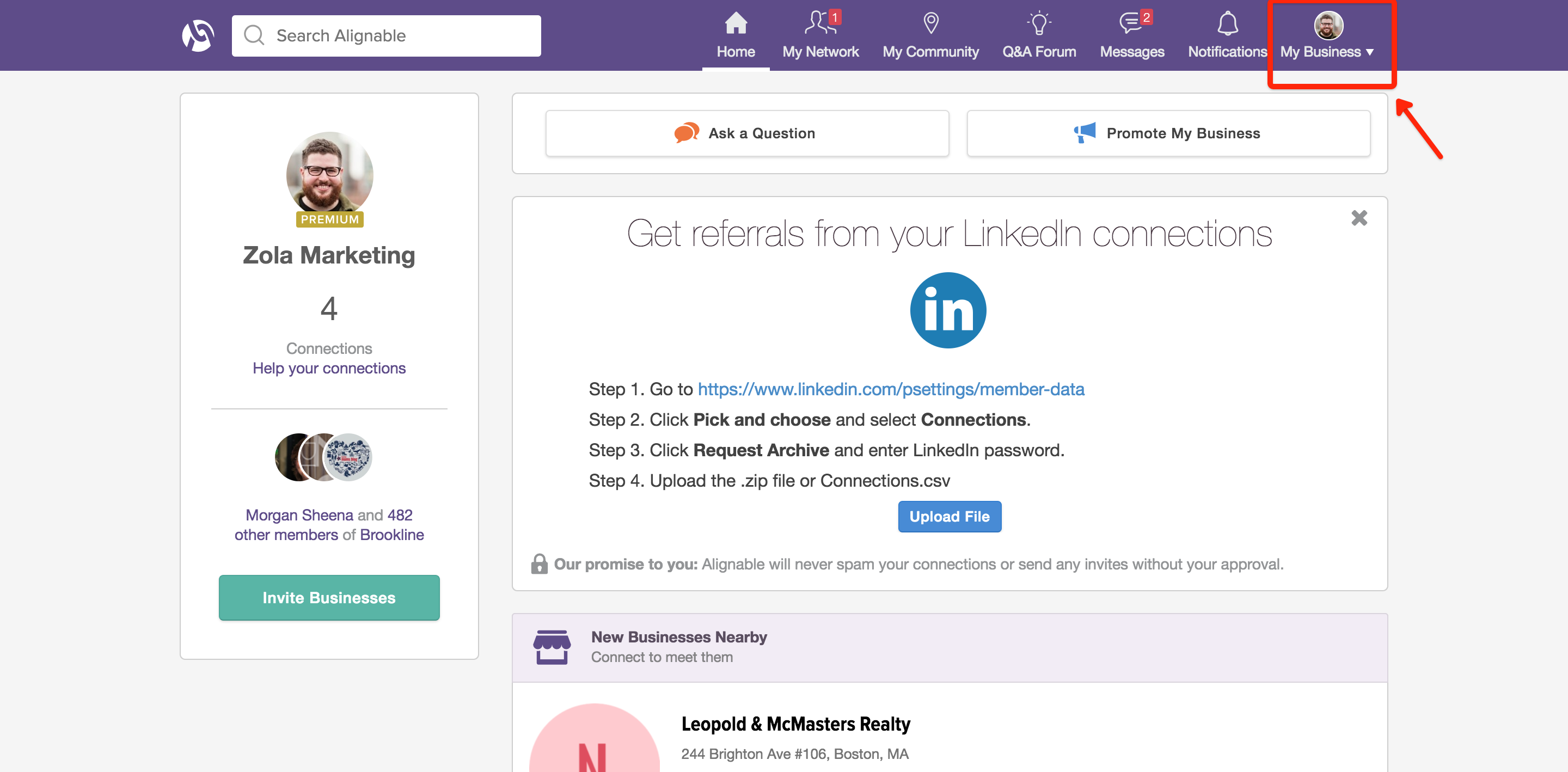Click the Alignable logo icon

click(x=198, y=36)
